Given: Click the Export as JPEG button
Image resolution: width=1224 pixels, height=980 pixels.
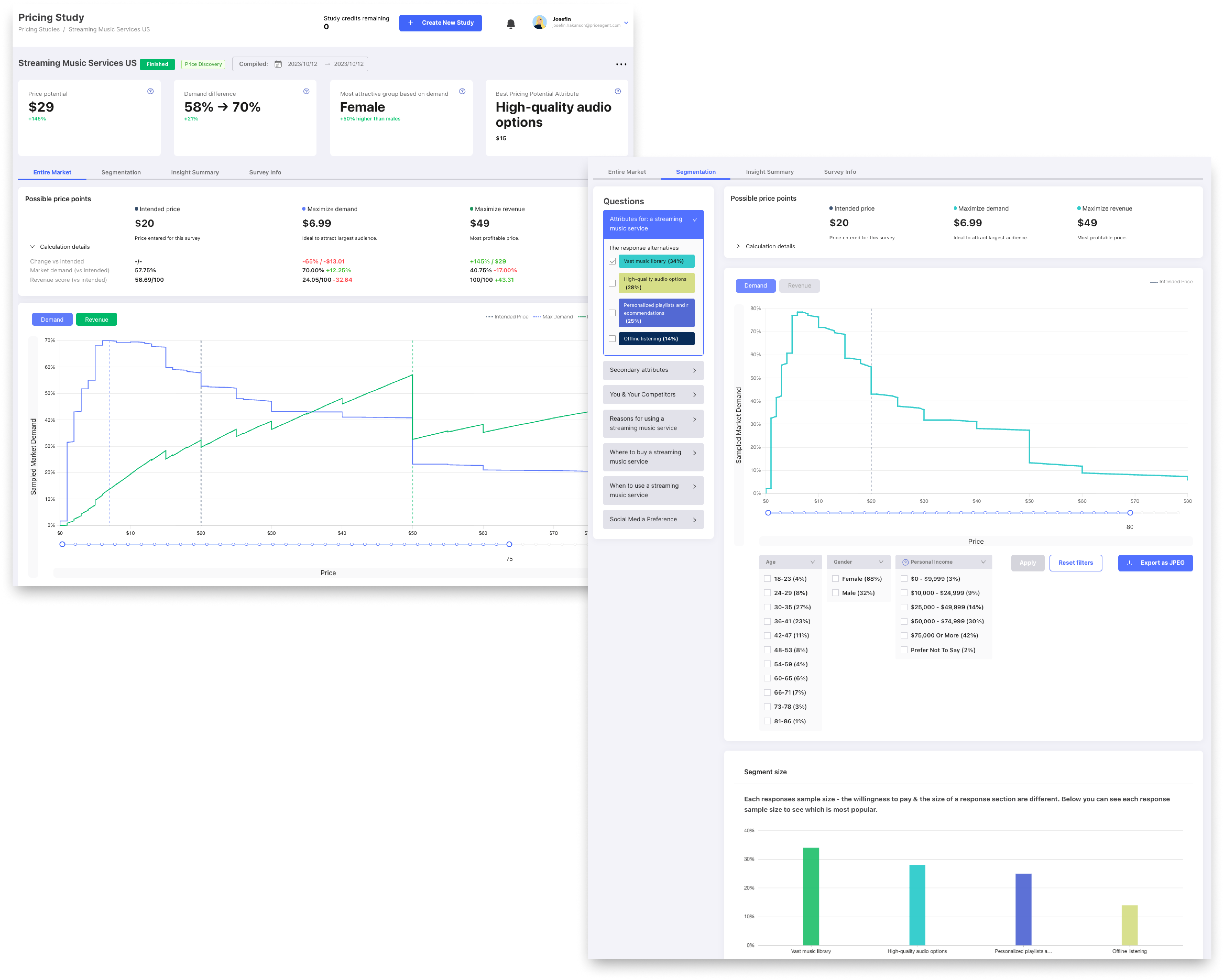Looking at the screenshot, I should [1155, 563].
